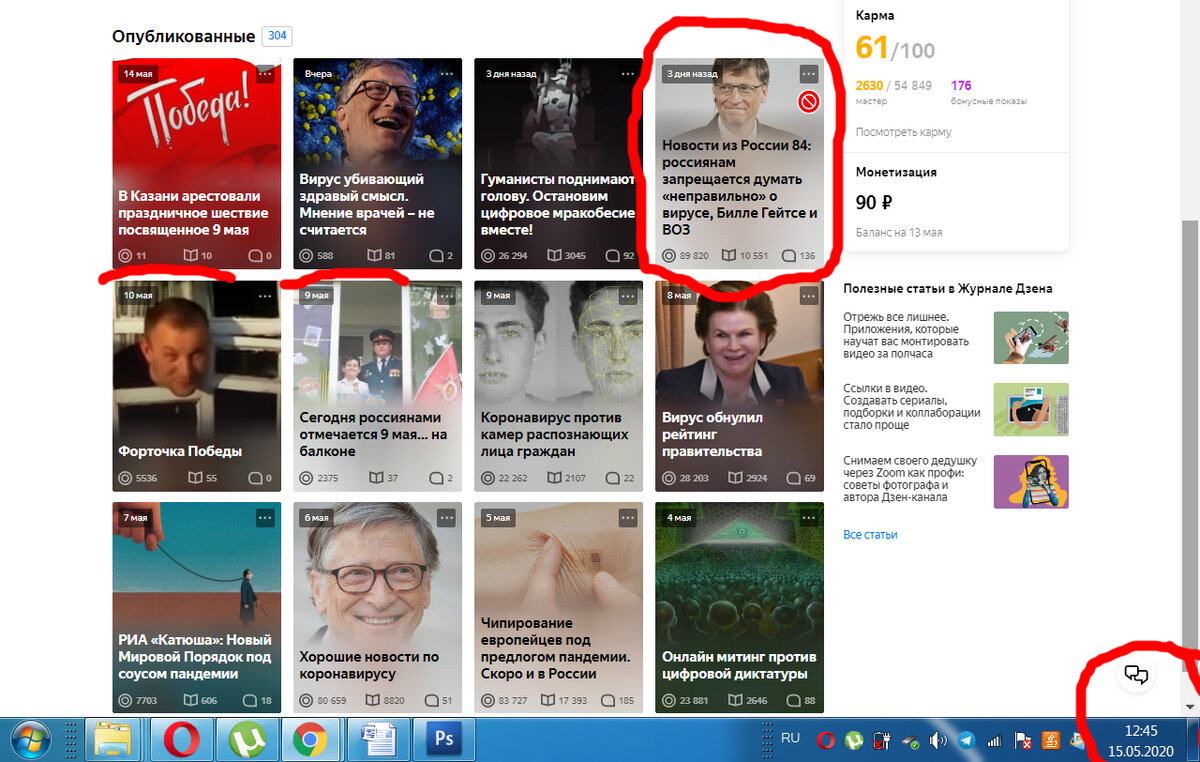Click thumbnail beside Ссылки в видео article
Image resolution: width=1200 pixels, height=762 pixels.
(1031, 409)
